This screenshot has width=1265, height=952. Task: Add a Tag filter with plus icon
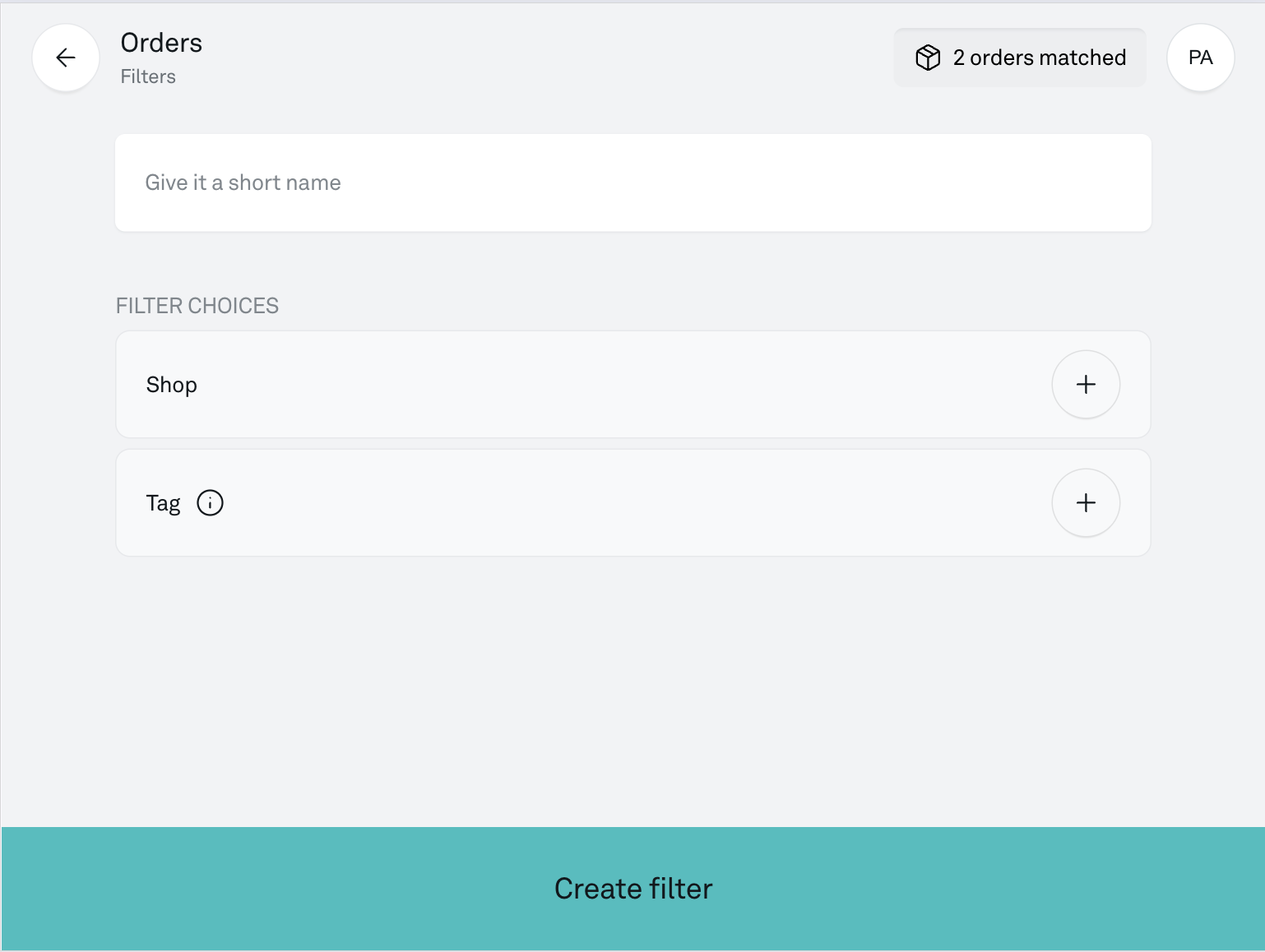click(1086, 503)
